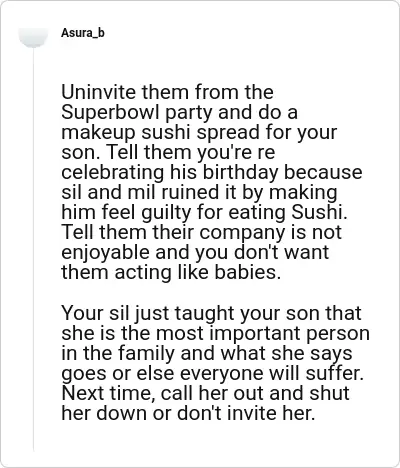The image size is (400, 468).
Task: Click the commenter's avatar image
Action: [33, 36]
